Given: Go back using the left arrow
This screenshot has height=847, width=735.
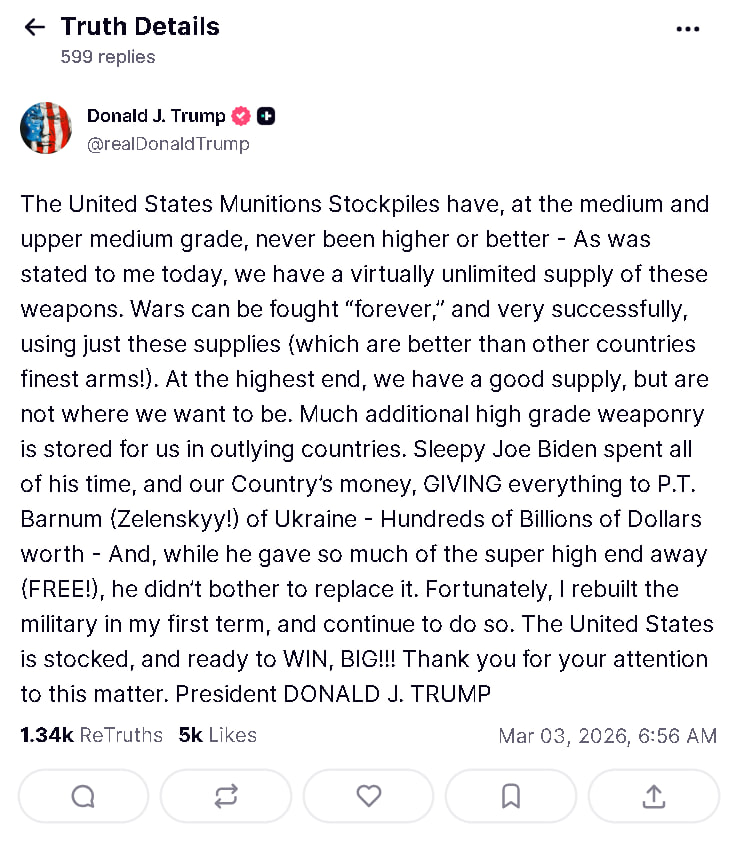Looking at the screenshot, I should [x=34, y=27].
